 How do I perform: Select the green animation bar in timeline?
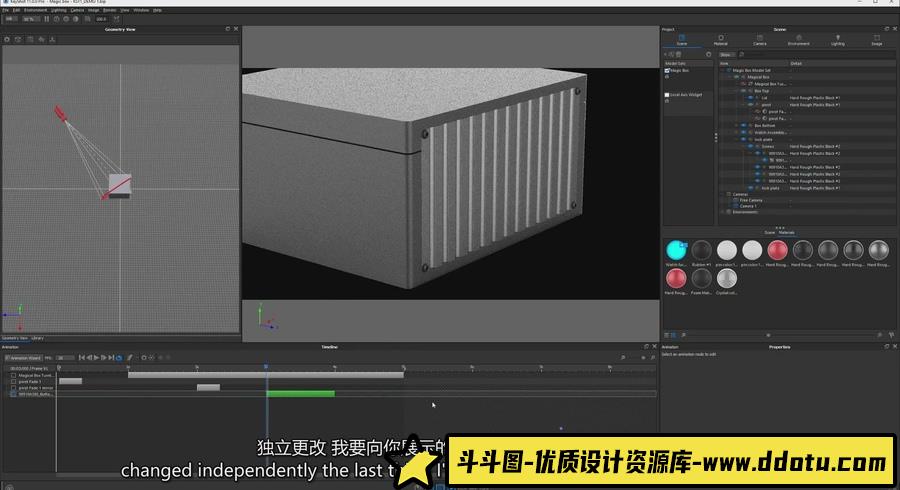click(x=300, y=394)
